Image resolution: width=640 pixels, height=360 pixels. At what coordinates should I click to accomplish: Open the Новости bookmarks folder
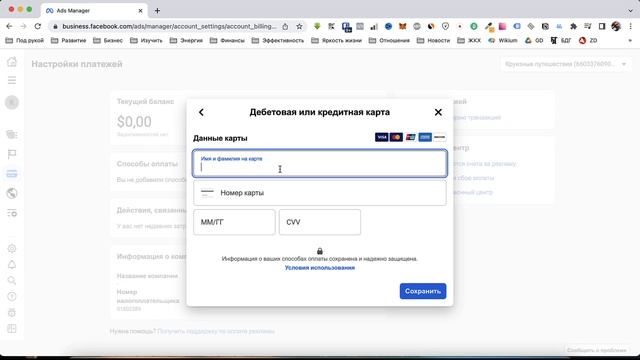point(433,40)
